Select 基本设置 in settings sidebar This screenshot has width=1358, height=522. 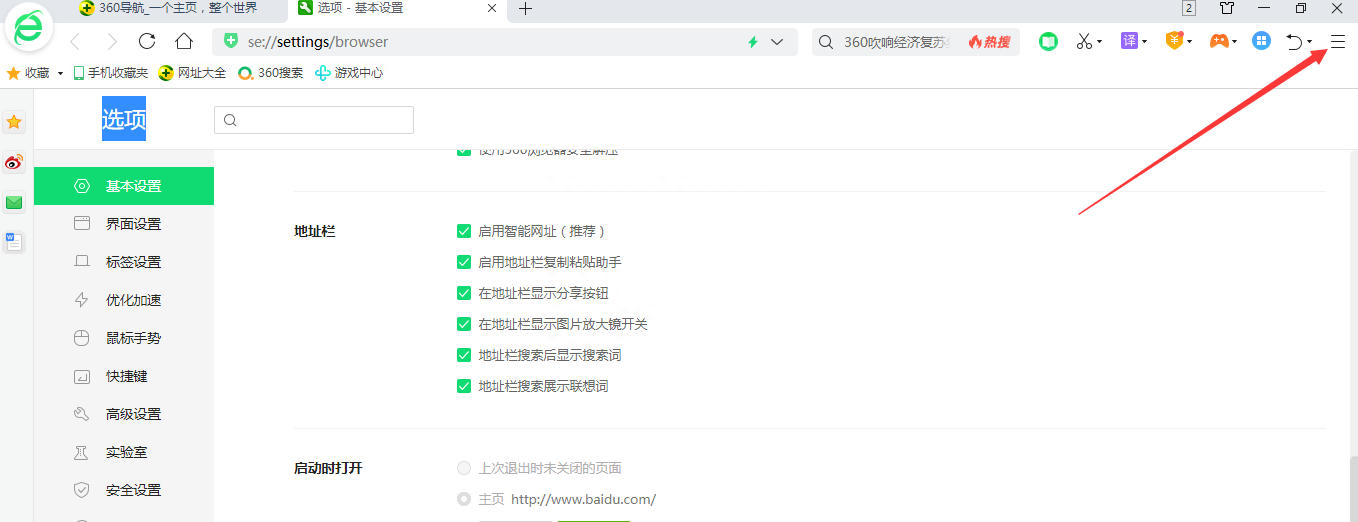(x=124, y=186)
